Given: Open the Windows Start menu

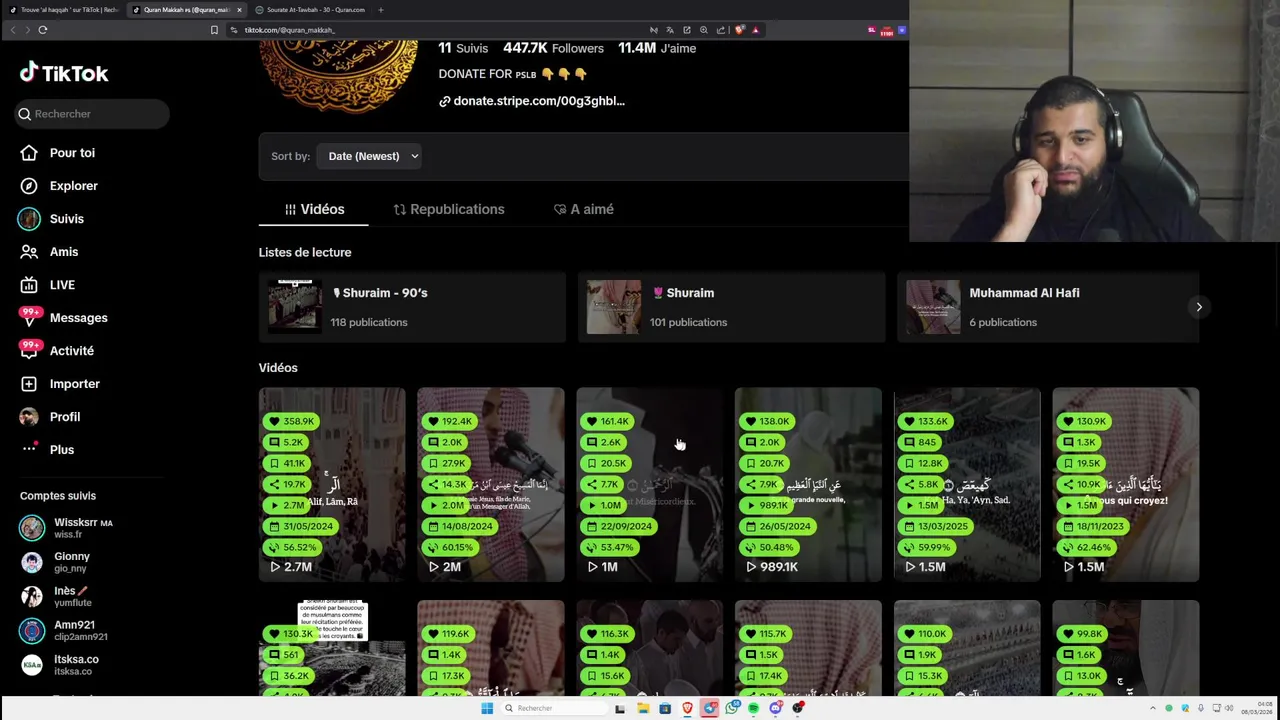Looking at the screenshot, I should 487,708.
